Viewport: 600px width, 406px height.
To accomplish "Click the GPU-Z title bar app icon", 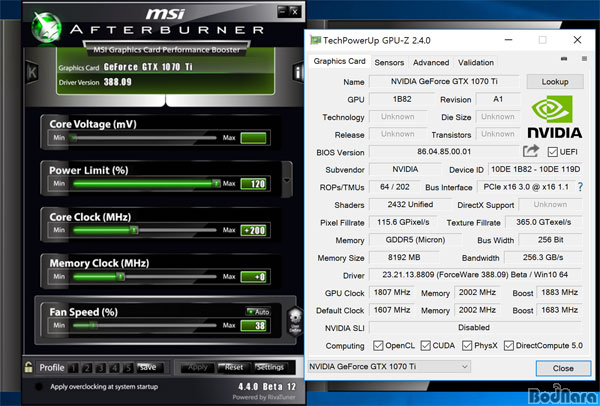I will pyautogui.click(x=315, y=40).
